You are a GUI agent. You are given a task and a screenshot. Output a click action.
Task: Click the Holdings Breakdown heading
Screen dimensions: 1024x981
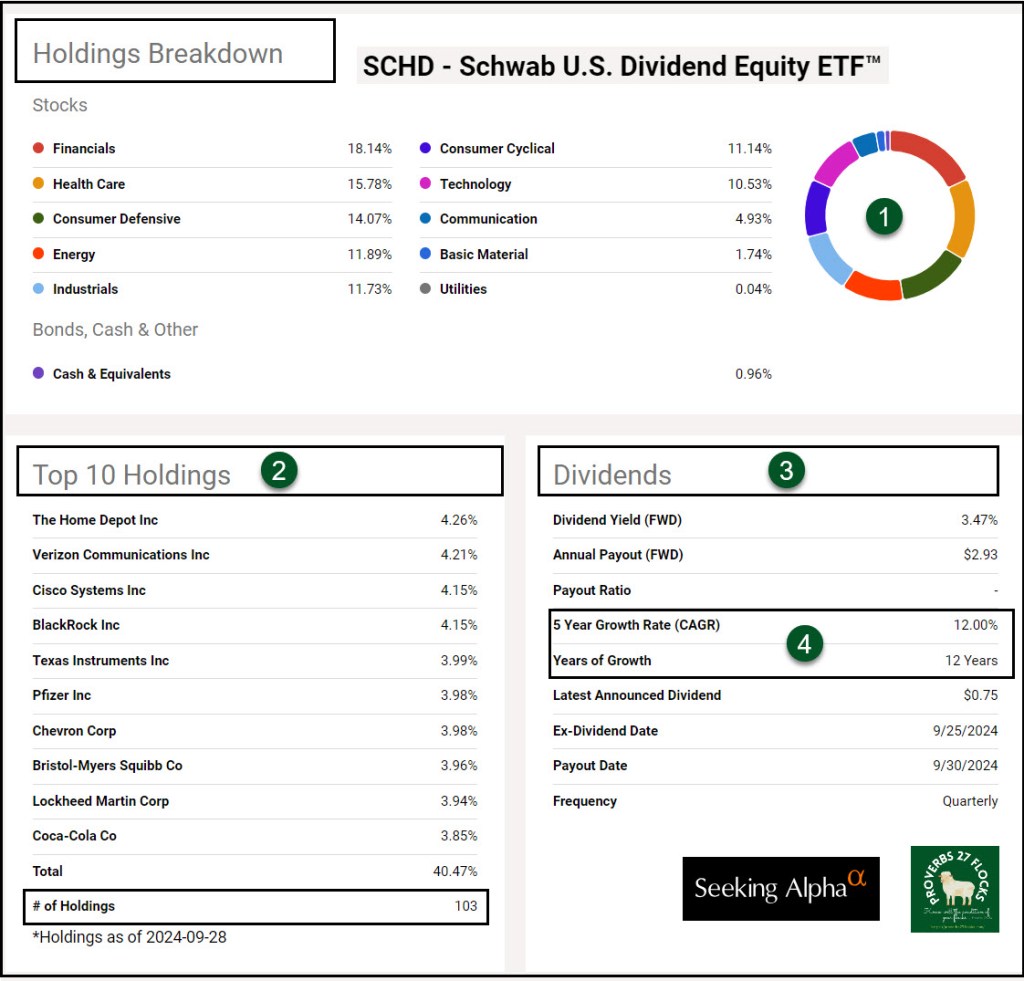coord(158,54)
